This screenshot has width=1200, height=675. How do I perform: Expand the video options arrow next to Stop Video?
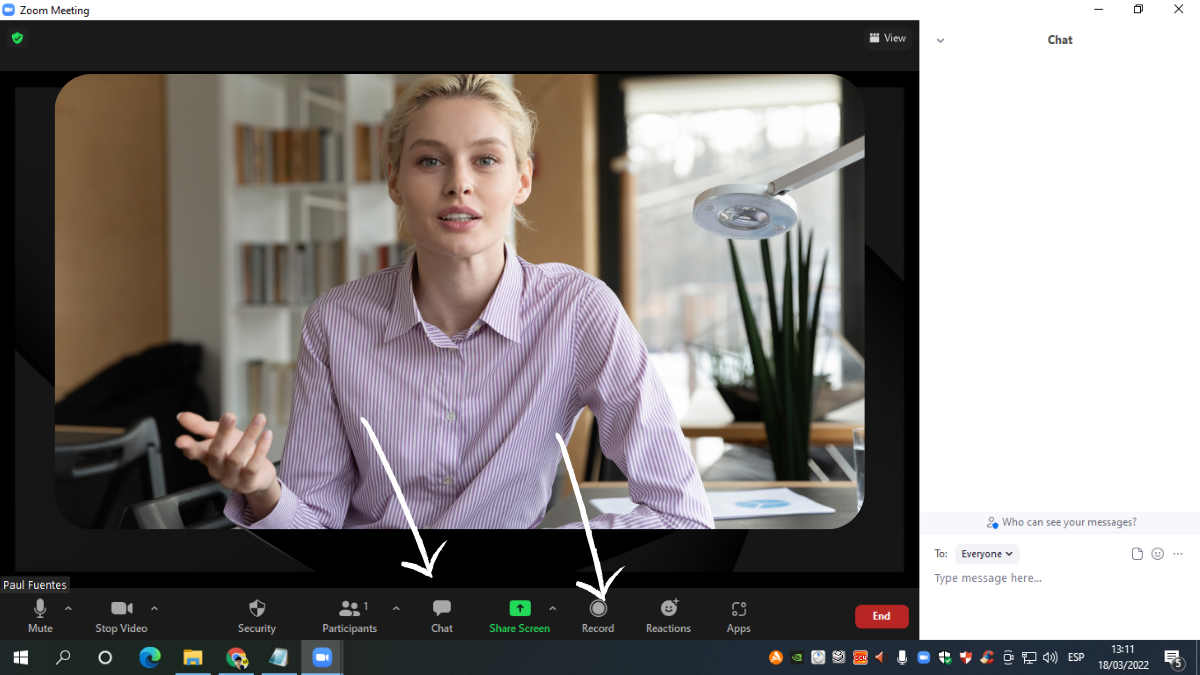(155, 607)
